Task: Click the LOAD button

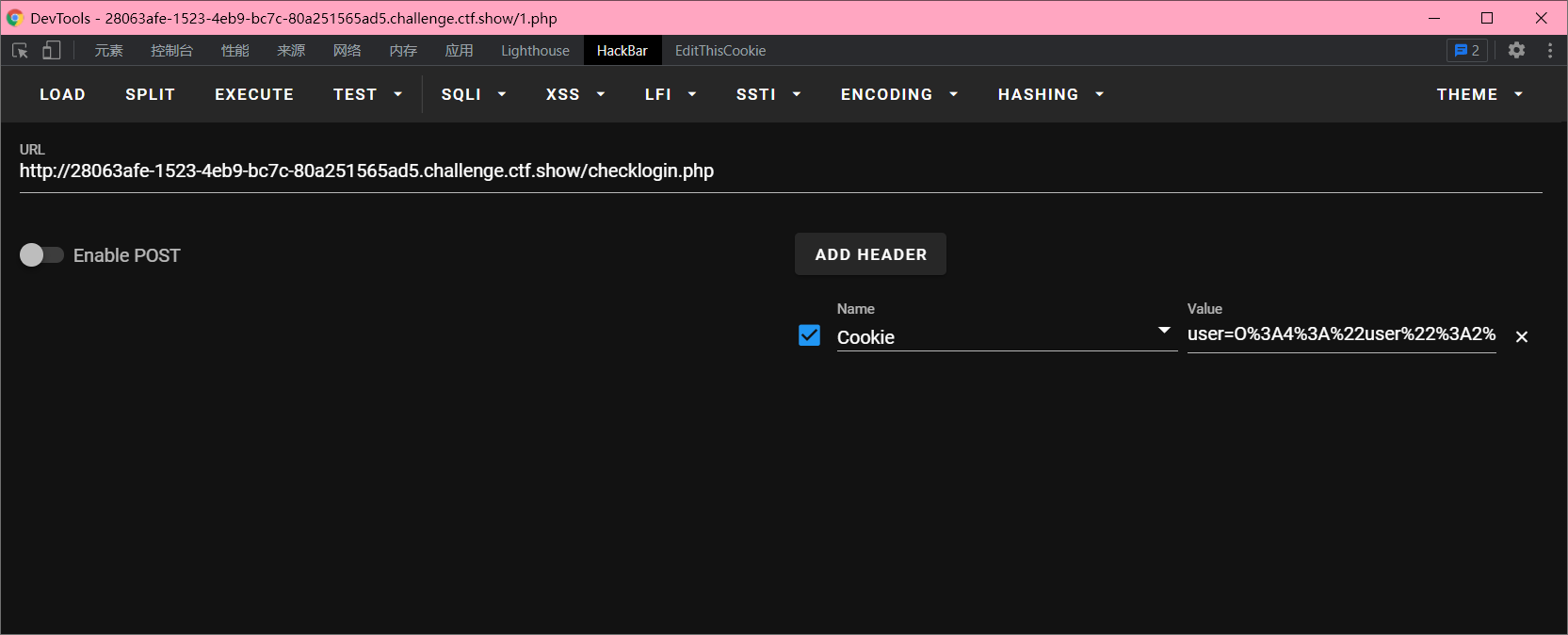Action: click(62, 94)
